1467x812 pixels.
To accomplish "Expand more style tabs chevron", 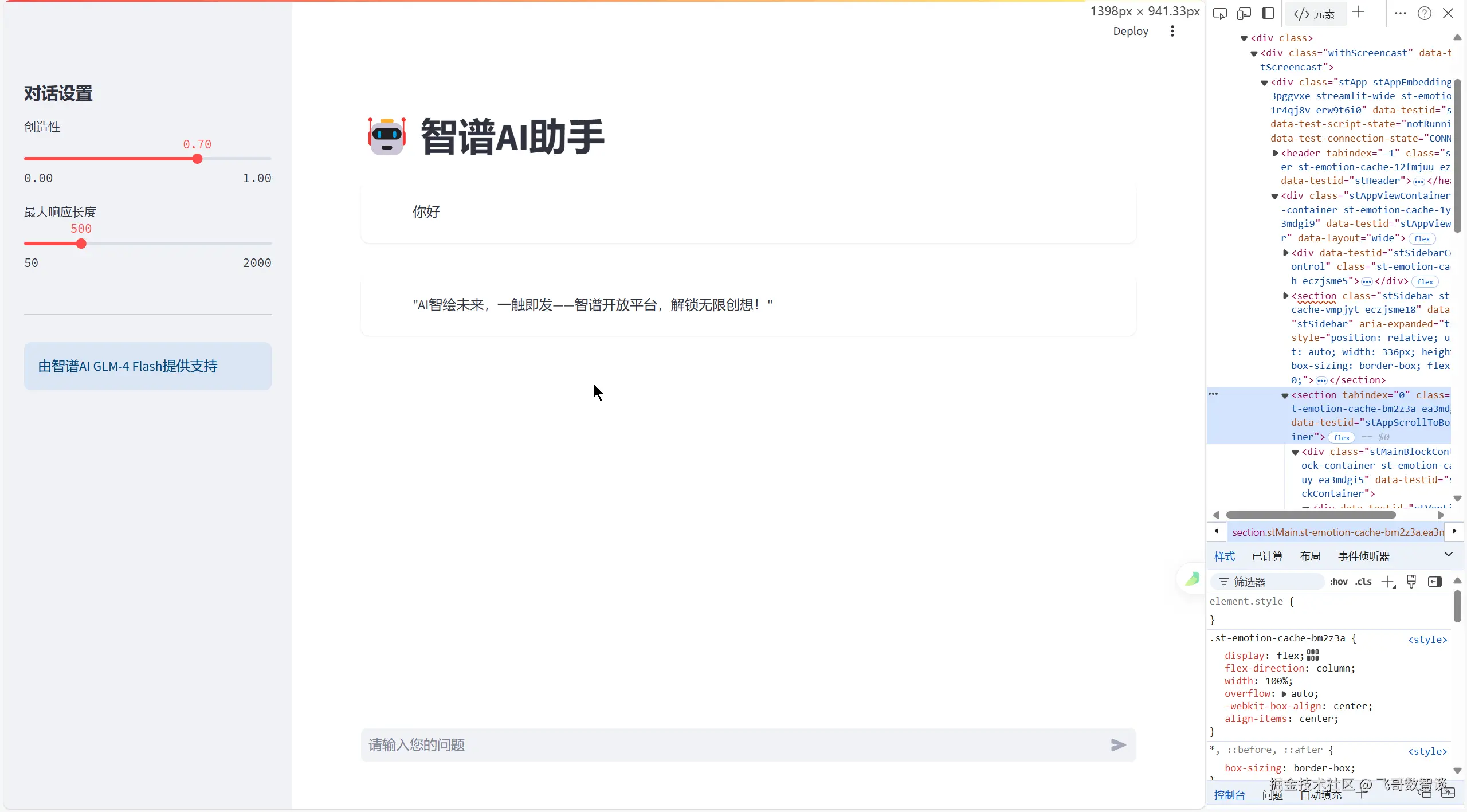I will click(x=1448, y=554).
